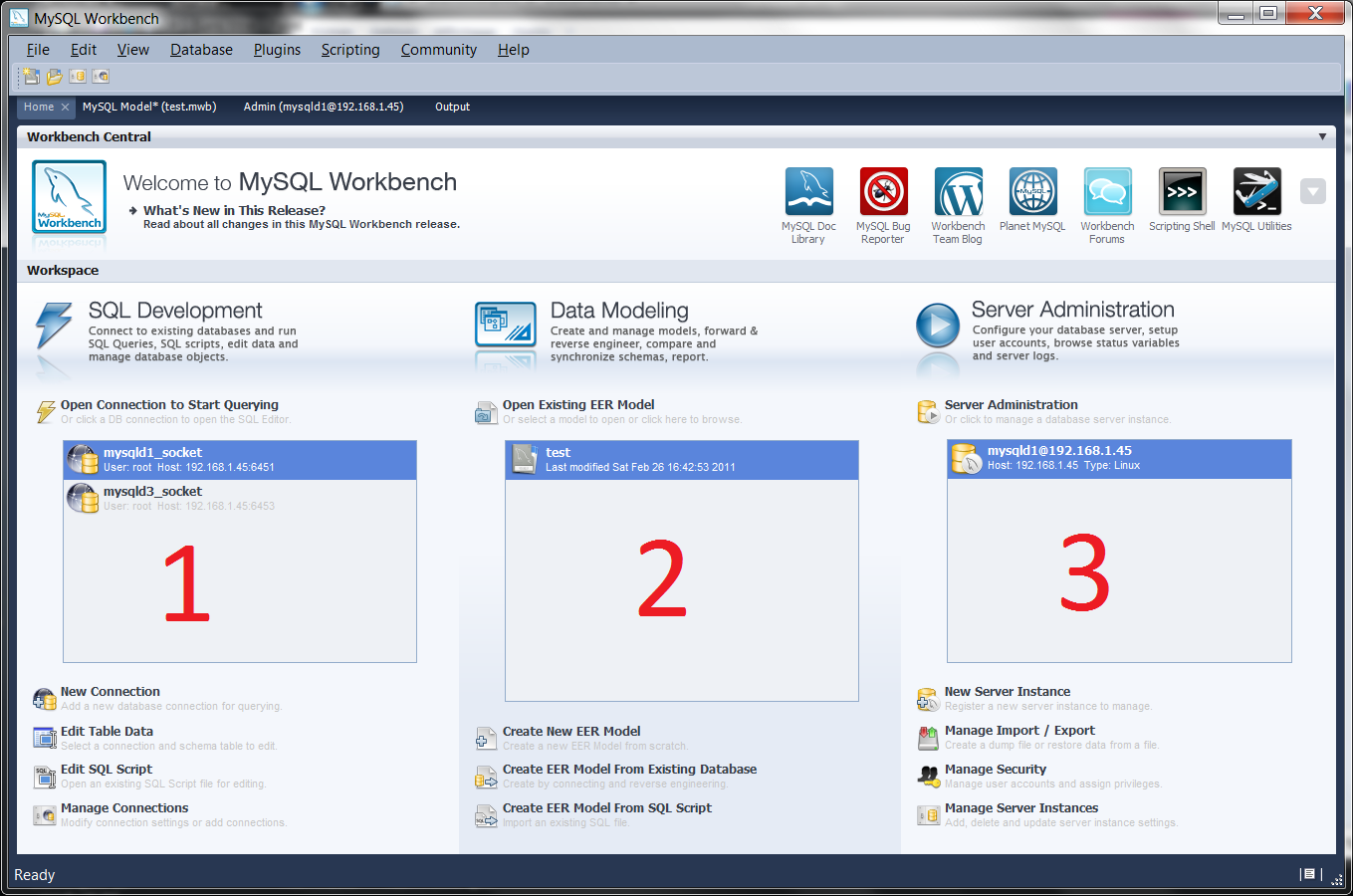This screenshot has height=896, width=1353.
Task: Open the MySQL Bug Reporter icon
Action: tap(883, 191)
